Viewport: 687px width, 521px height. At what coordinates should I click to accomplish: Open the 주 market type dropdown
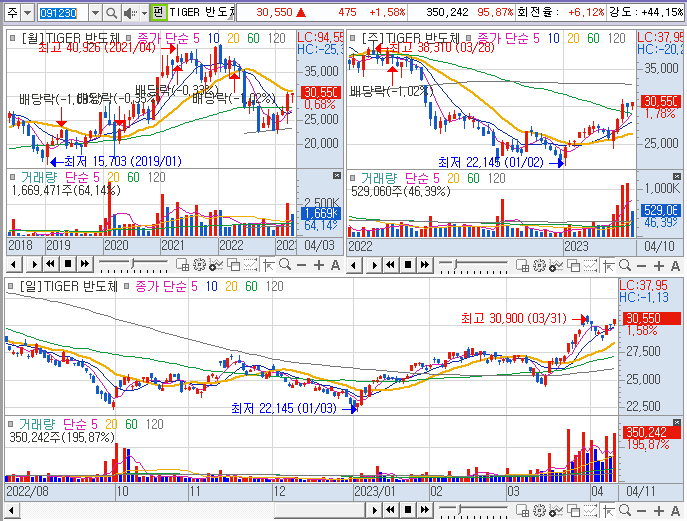click(28, 13)
